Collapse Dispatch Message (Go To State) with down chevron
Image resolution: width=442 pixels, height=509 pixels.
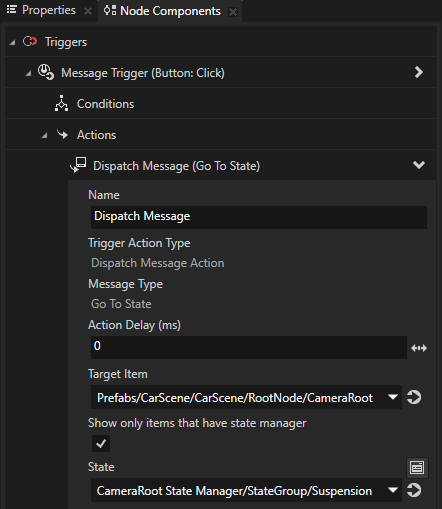(x=419, y=165)
